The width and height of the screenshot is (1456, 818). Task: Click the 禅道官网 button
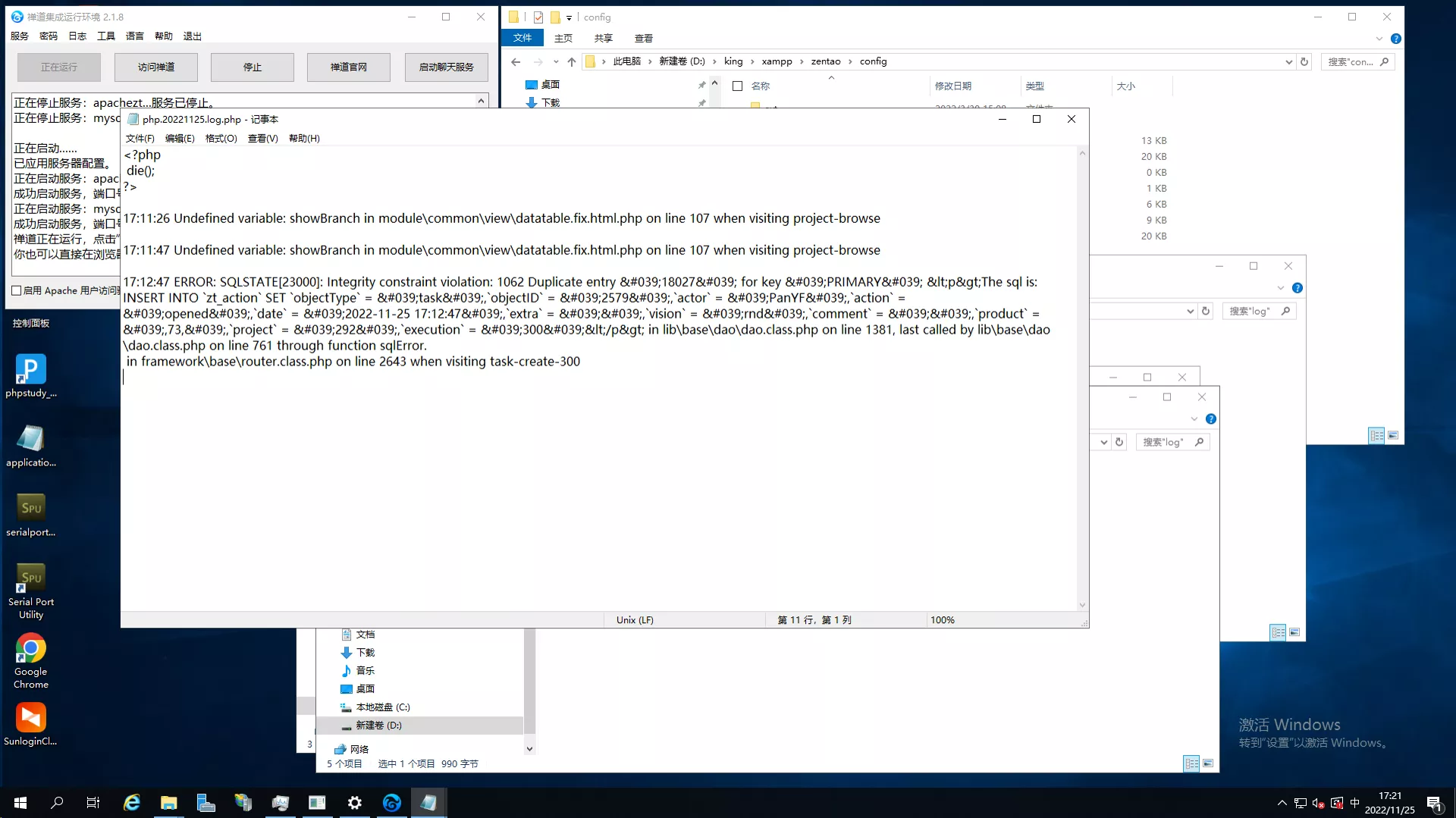pyautogui.click(x=349, y=67)
